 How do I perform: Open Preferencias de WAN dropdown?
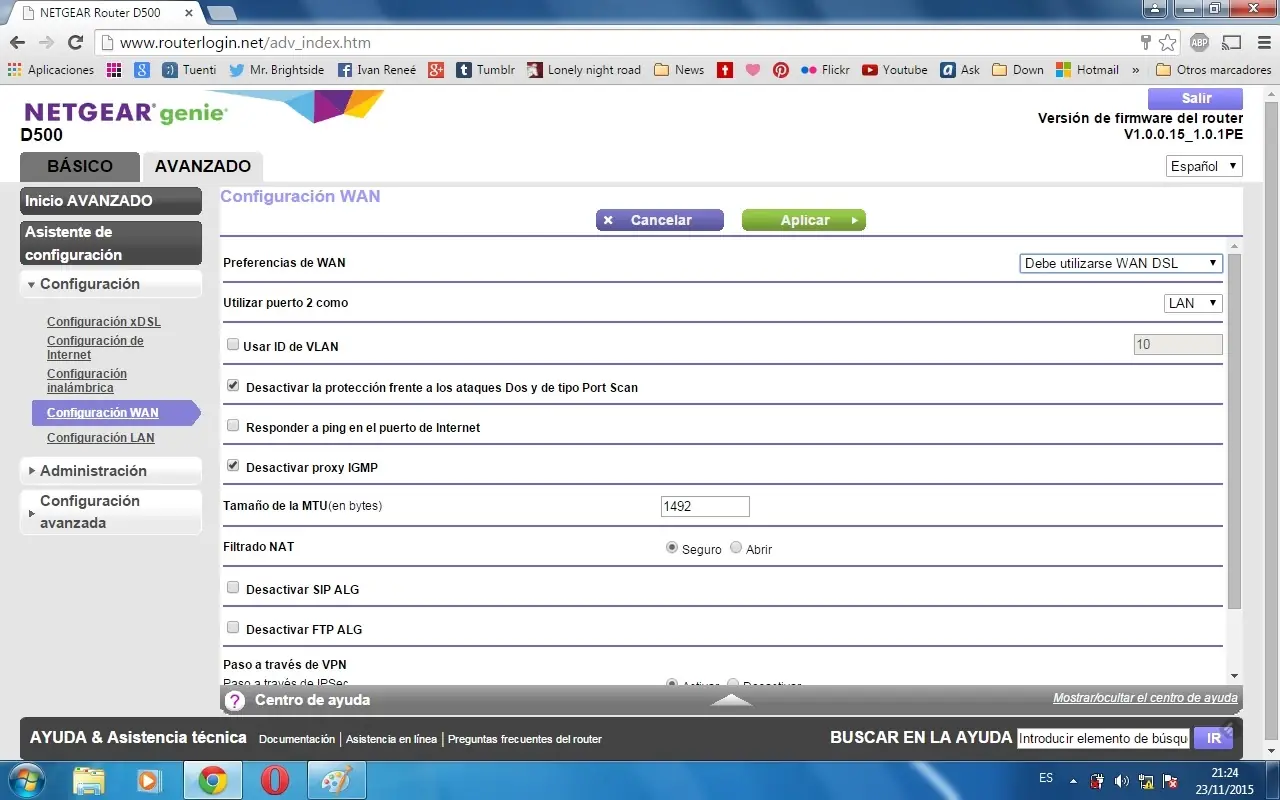pos(1121,263)
